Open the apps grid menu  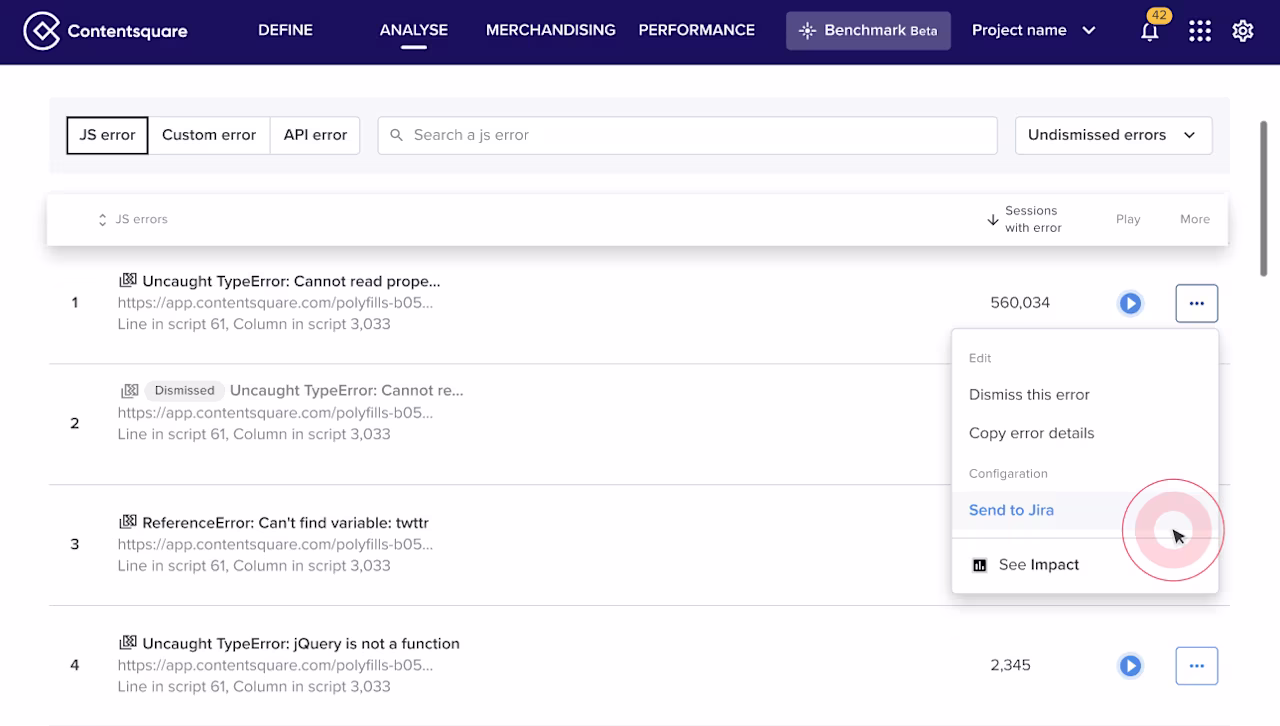pyautogui.click(x=1199, y=31)
